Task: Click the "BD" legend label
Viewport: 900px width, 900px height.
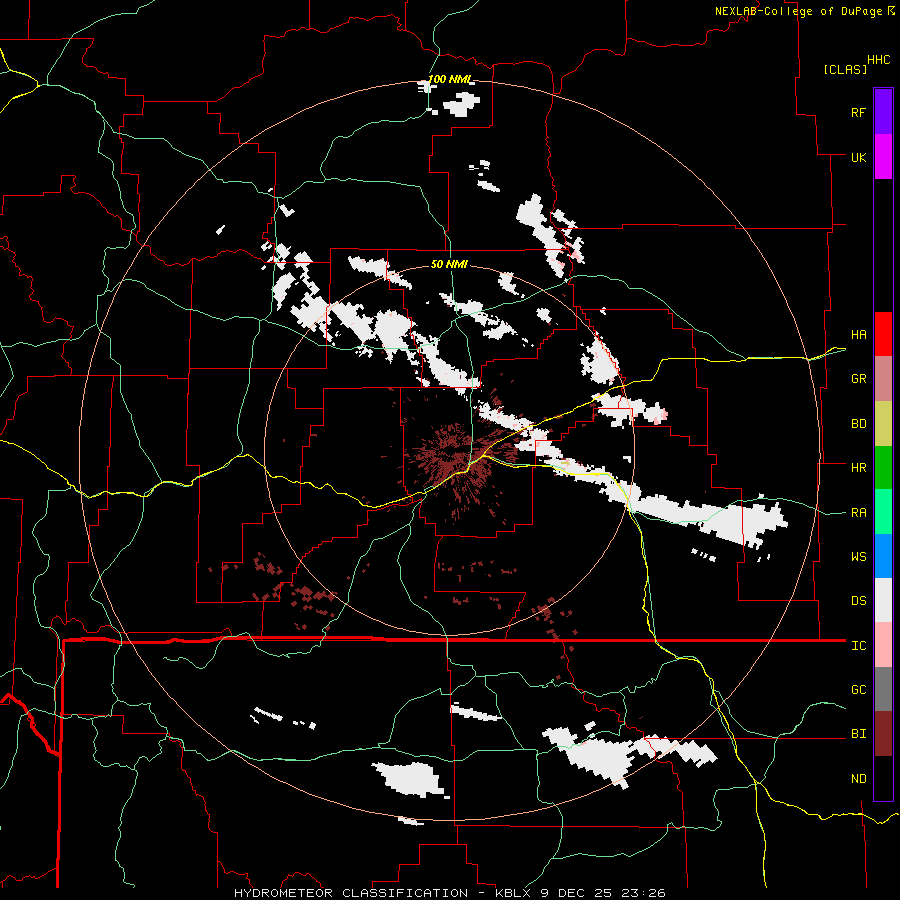Action: click(x=858, y=424)
